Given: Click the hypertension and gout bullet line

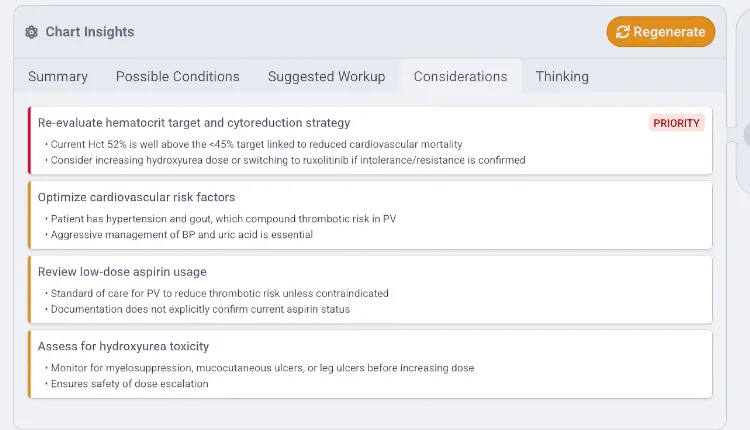Looking at the screenshot, I should tap(223, 219).
